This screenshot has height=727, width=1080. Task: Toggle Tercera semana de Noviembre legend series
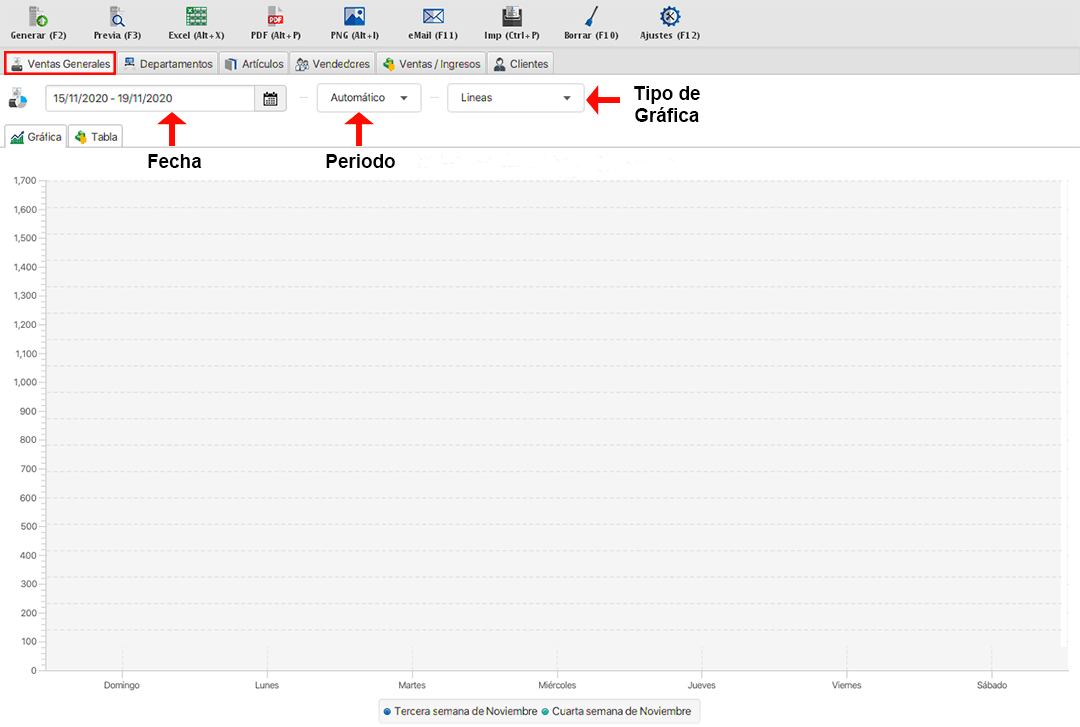pyautogui.click(x=460, y=711)
